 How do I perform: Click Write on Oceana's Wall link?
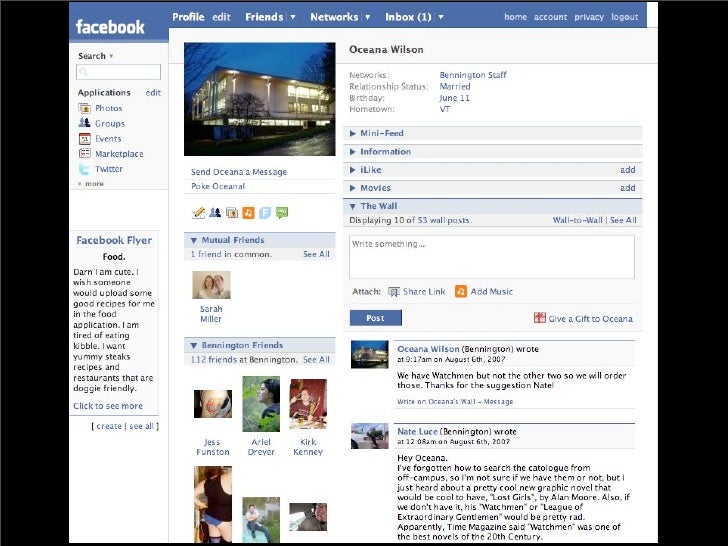[436, 402]
